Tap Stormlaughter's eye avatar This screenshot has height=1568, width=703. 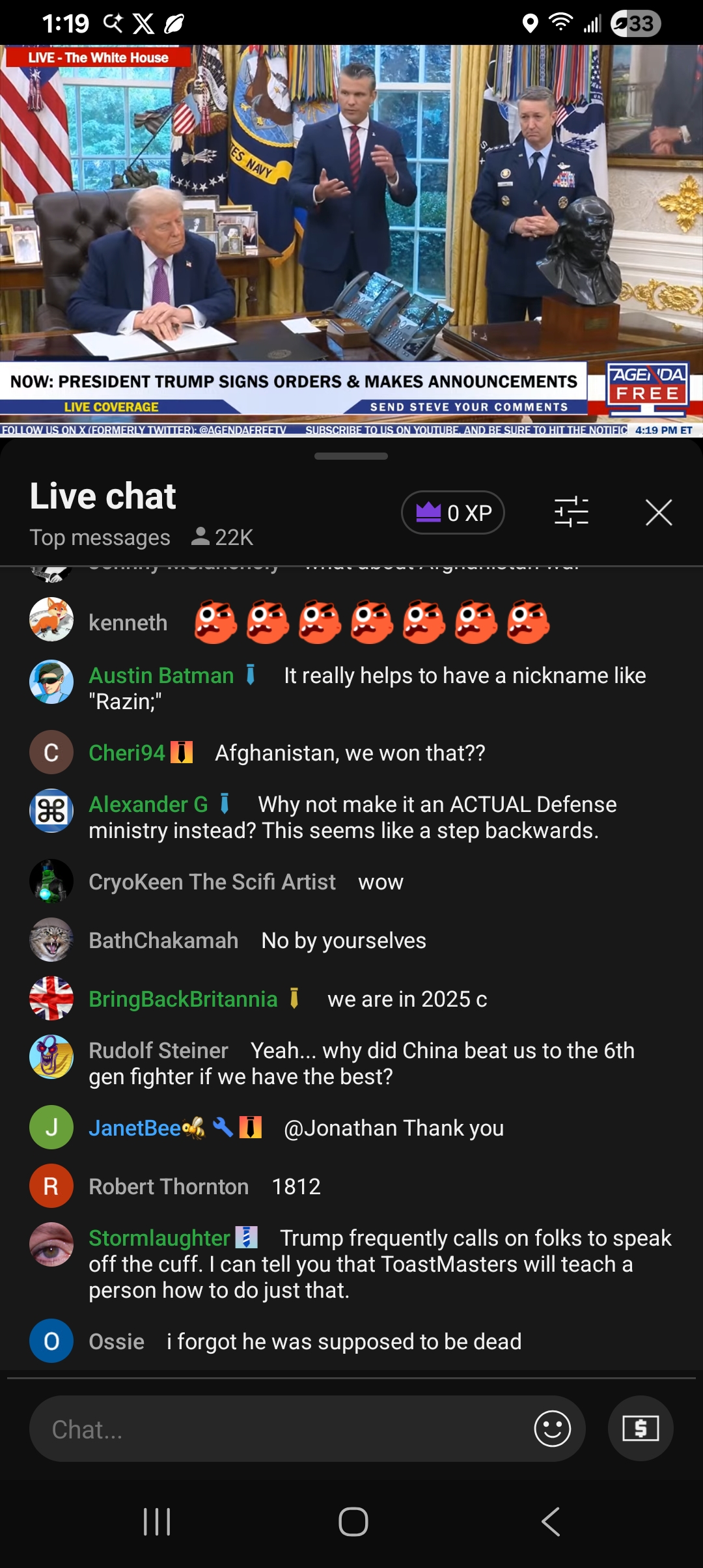[x=51, y=1244]
